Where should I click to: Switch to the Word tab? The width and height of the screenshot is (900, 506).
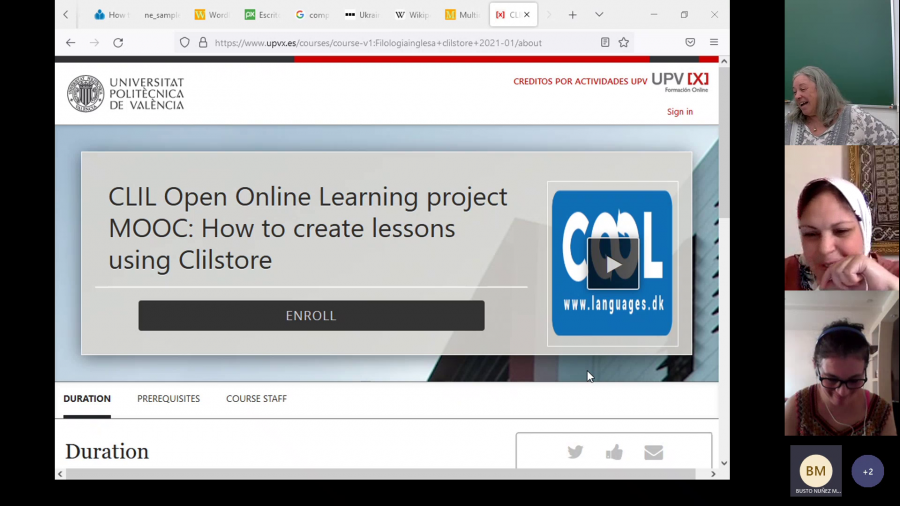pos(212,15)
